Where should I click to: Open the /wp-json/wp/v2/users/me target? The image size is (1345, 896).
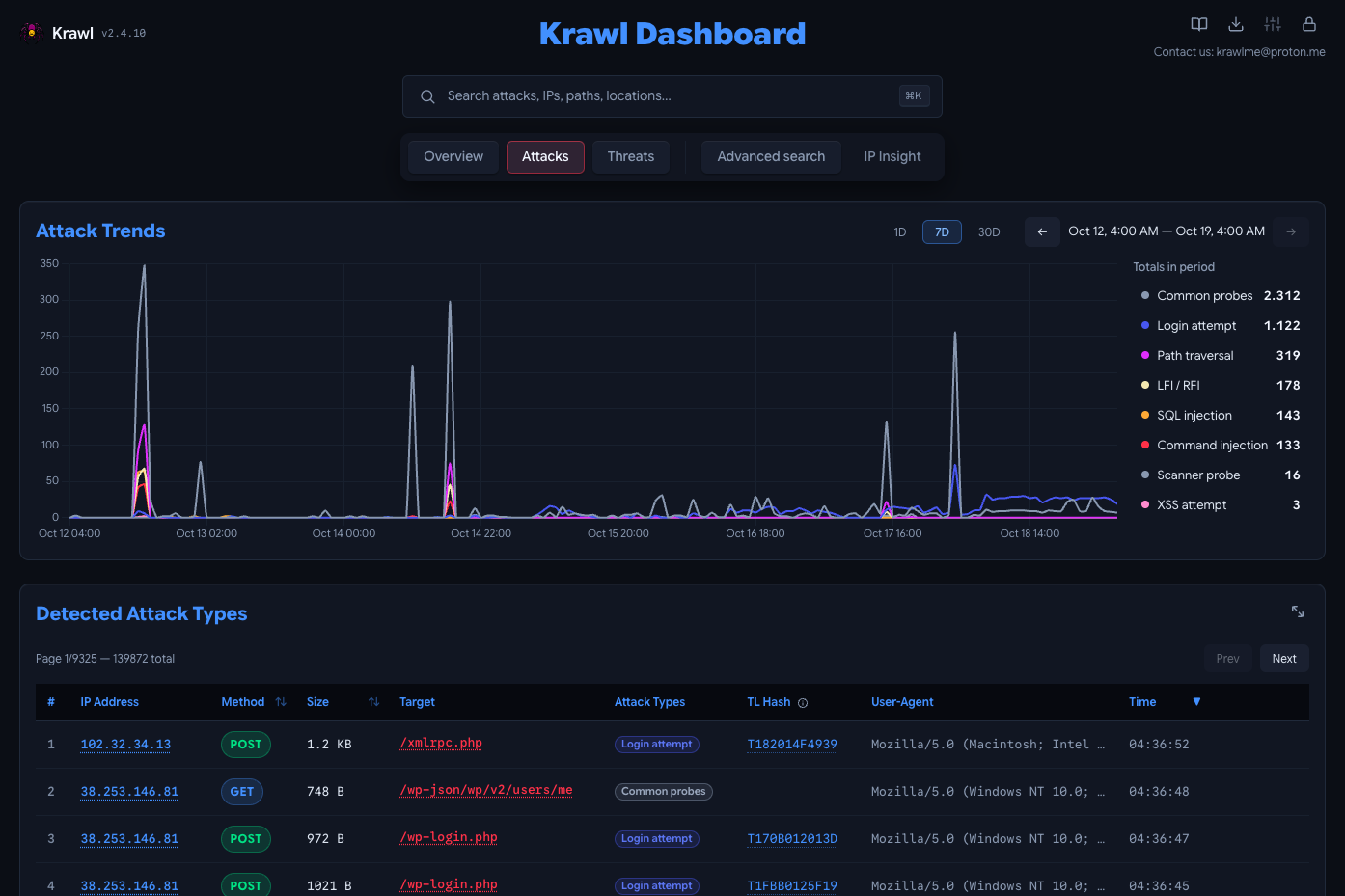coord(486,790)
